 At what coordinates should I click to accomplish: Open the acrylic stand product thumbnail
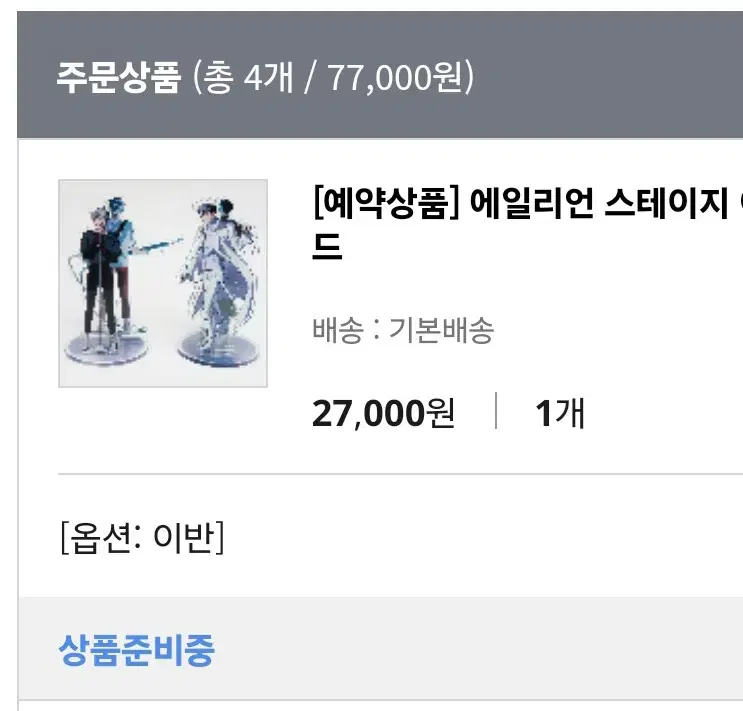point(163,283)
